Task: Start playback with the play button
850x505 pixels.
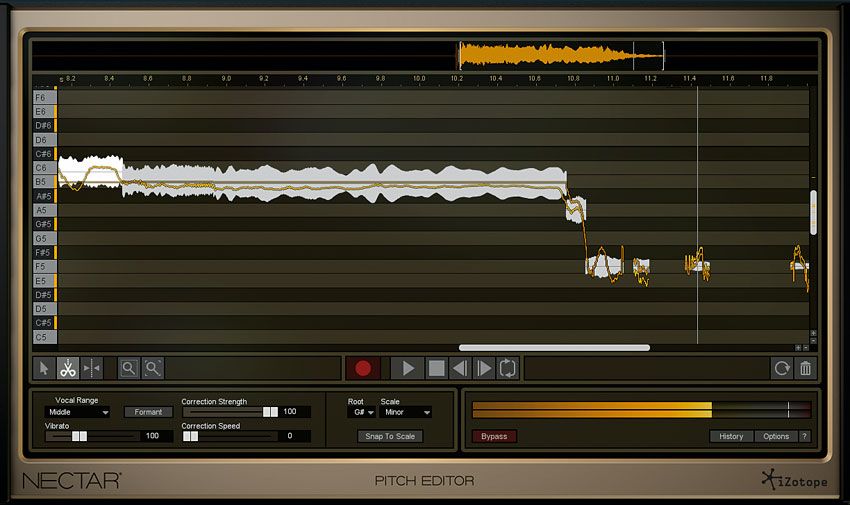Action: (x=408, y=368)
